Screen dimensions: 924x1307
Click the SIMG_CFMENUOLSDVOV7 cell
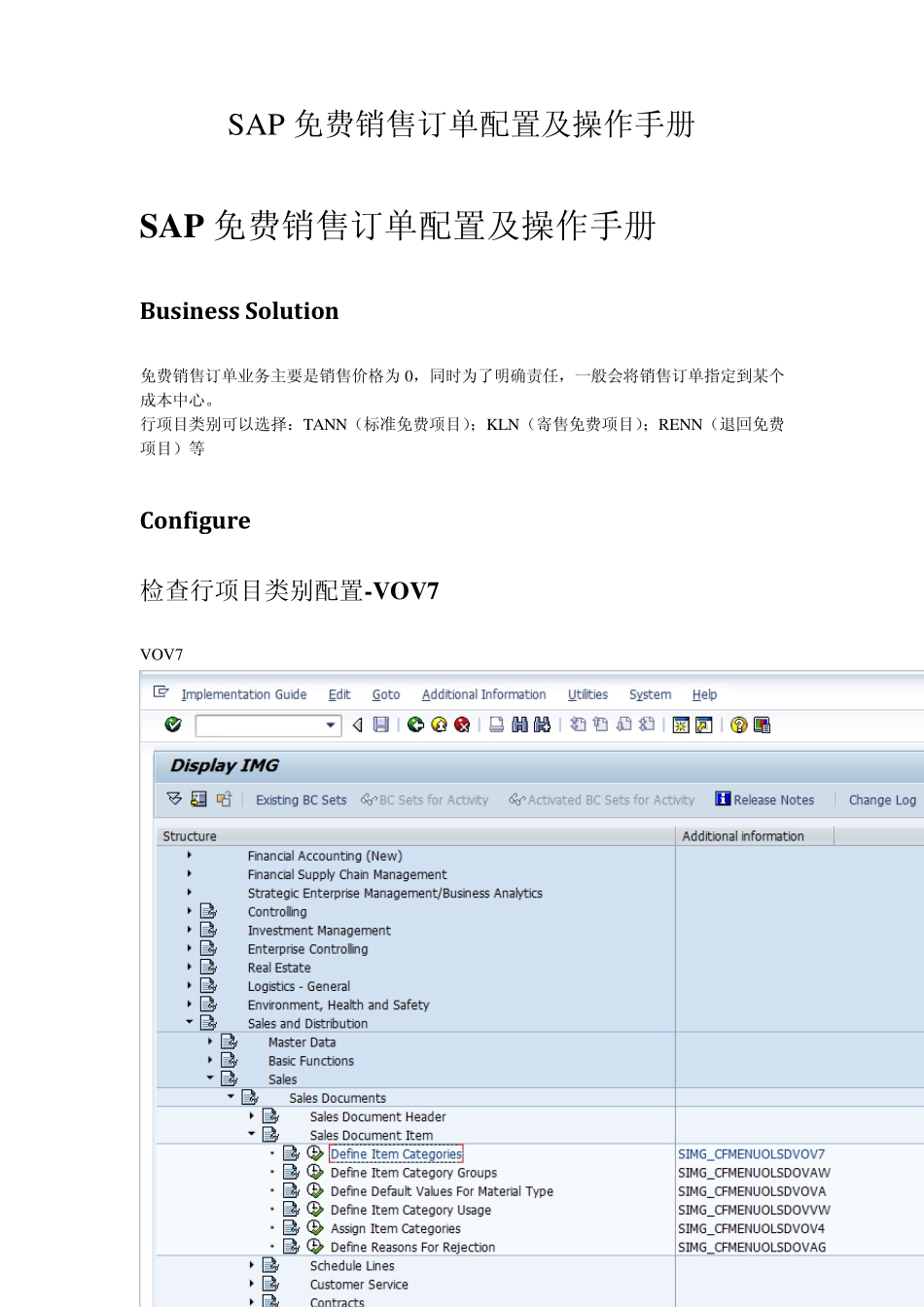pos(751,1153)
